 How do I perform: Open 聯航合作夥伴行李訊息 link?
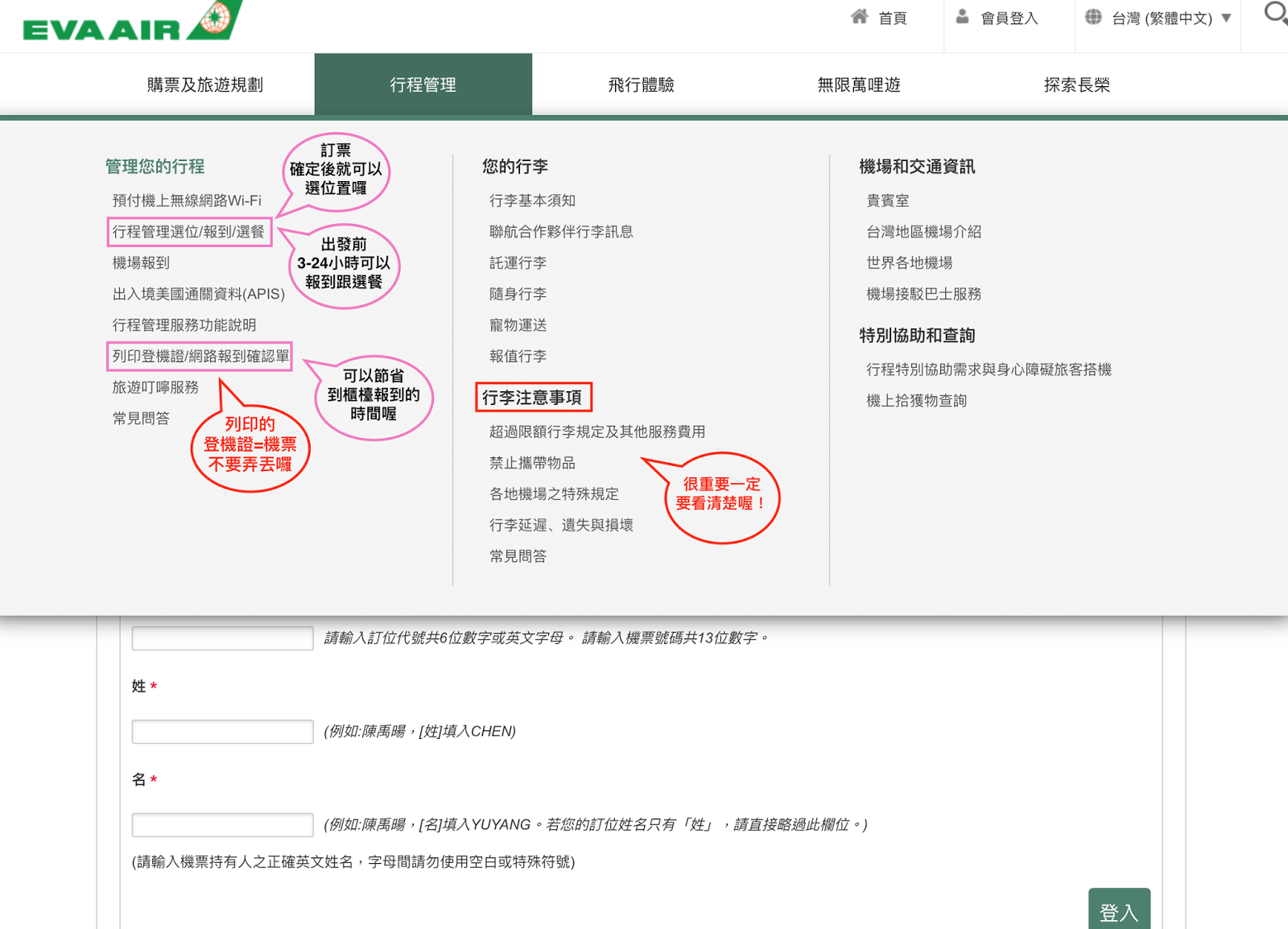point(561,232)
